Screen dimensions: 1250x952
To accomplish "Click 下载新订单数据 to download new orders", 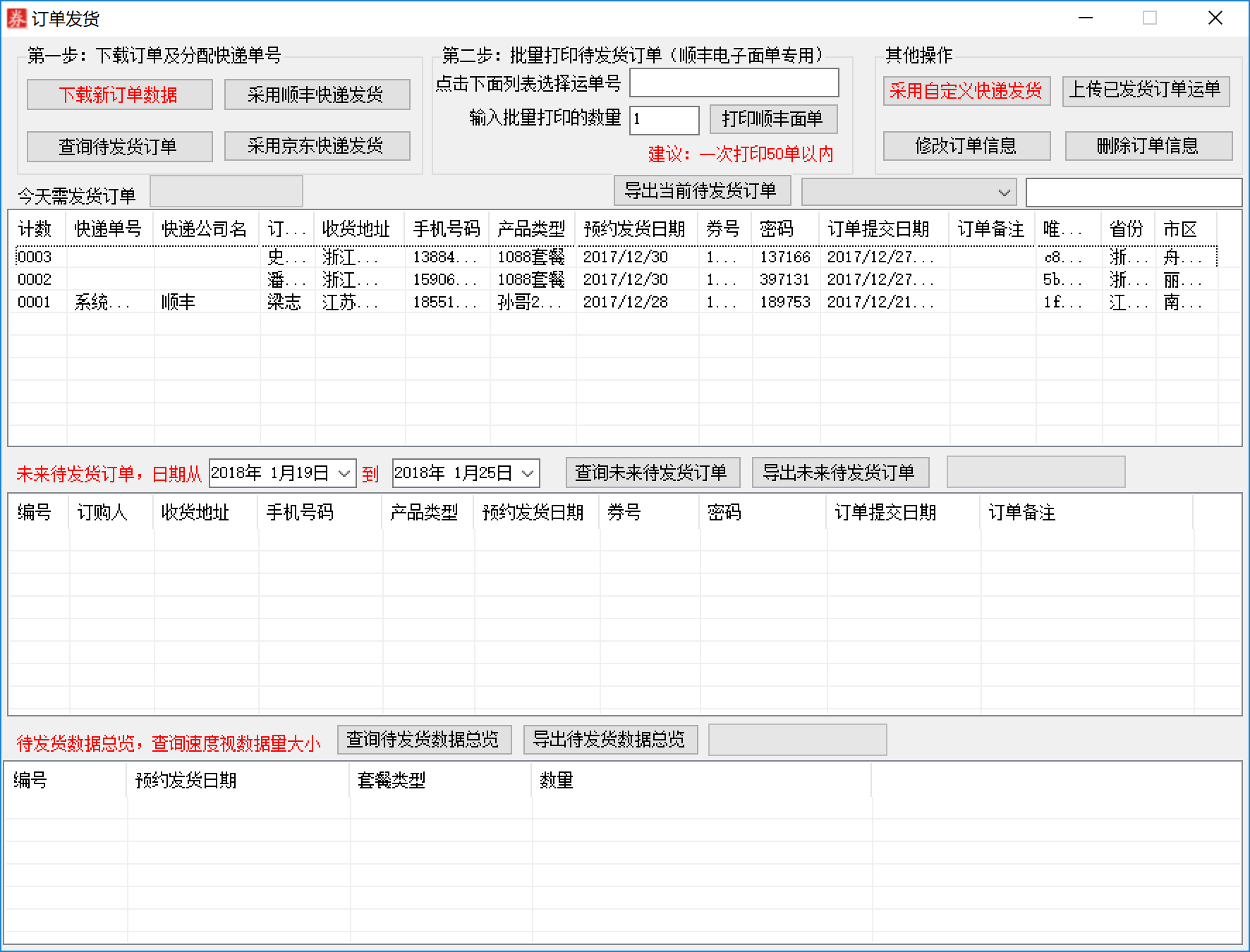I will coord(119,94).
